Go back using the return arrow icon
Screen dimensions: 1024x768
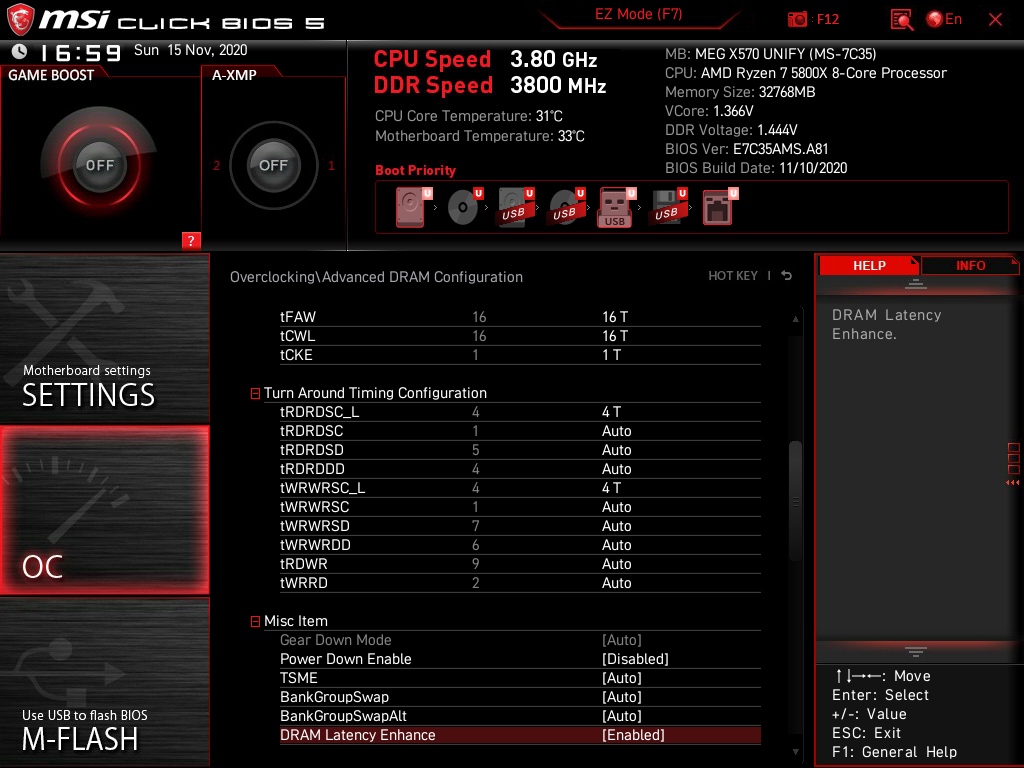coord(787,276)
